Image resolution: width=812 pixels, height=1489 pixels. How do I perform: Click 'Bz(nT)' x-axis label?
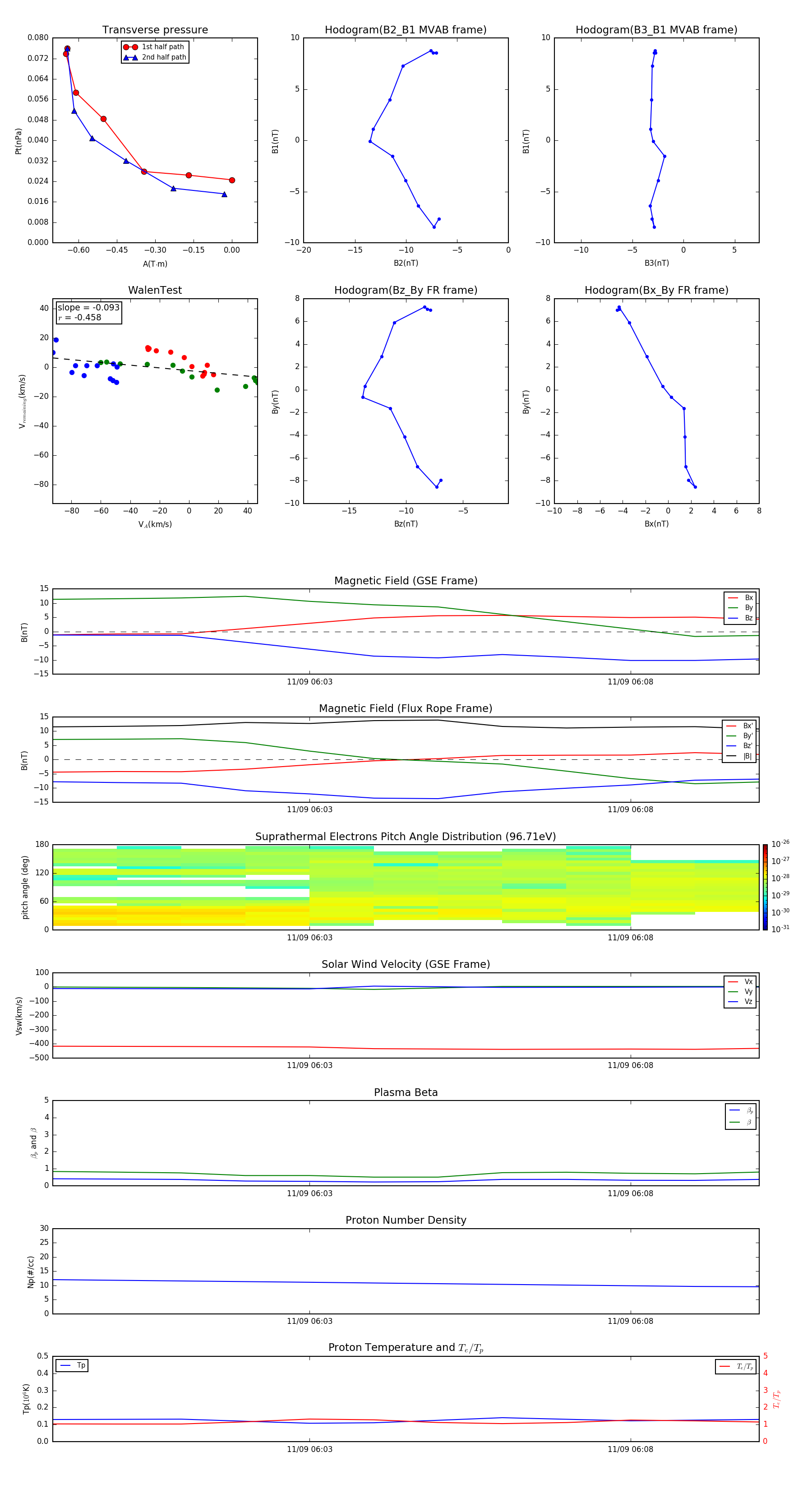[406, 524]
